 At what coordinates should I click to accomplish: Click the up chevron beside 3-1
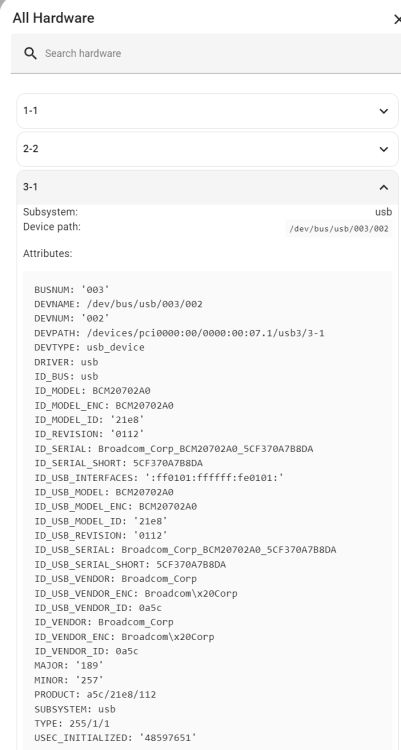(x=383, y=188)
